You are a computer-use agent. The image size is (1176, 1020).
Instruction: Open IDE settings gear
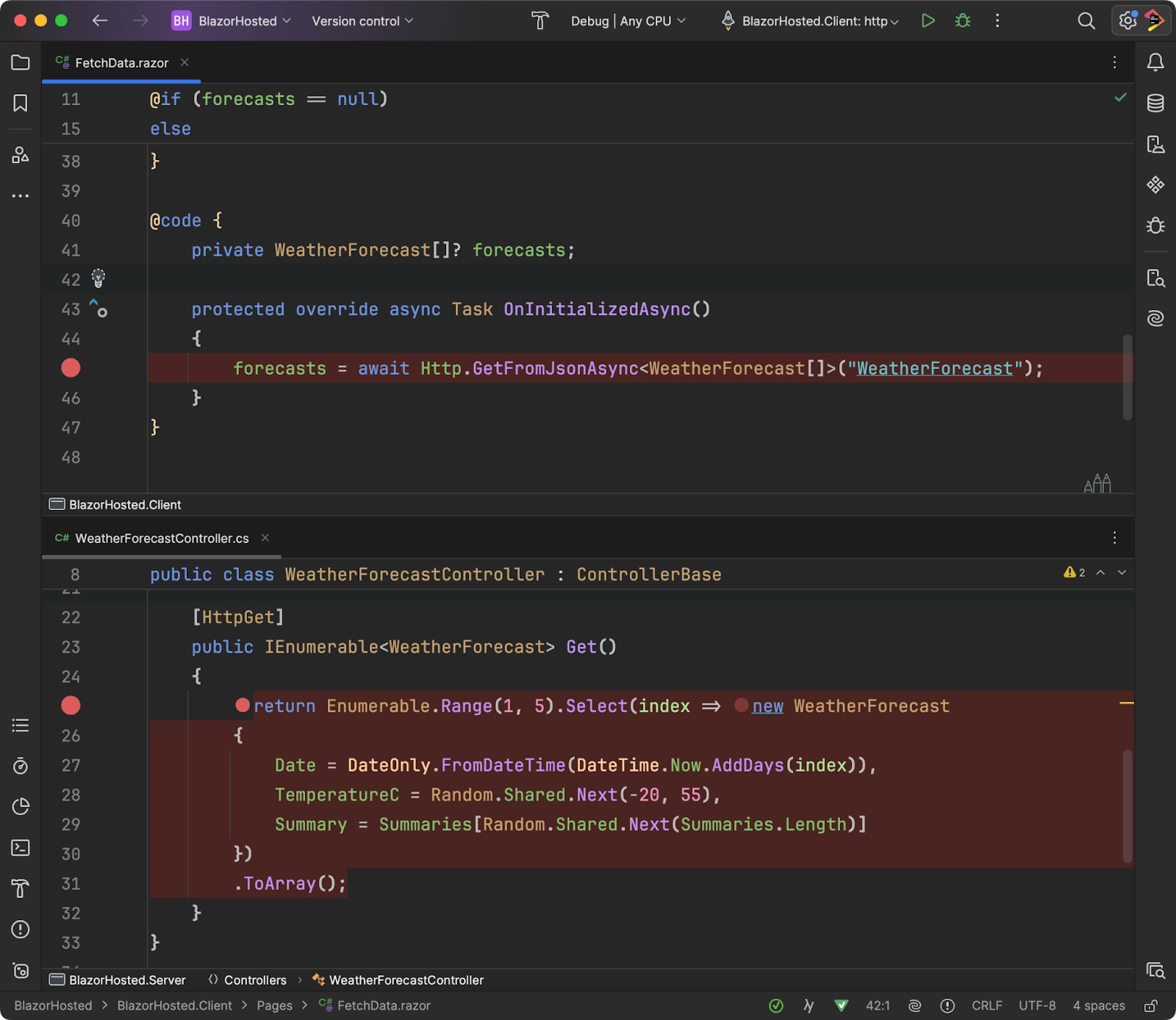click(x=1127, y=21)
